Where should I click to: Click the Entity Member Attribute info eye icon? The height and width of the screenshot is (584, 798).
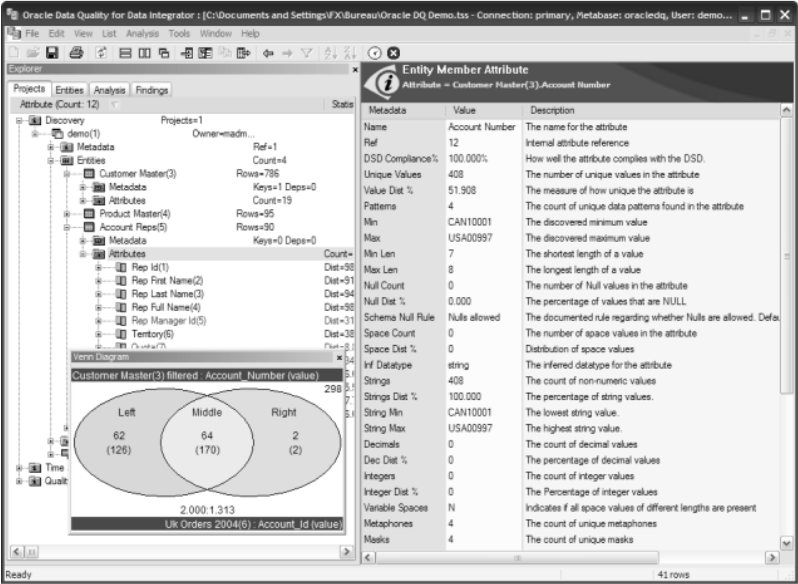click(x=382, y=82)
